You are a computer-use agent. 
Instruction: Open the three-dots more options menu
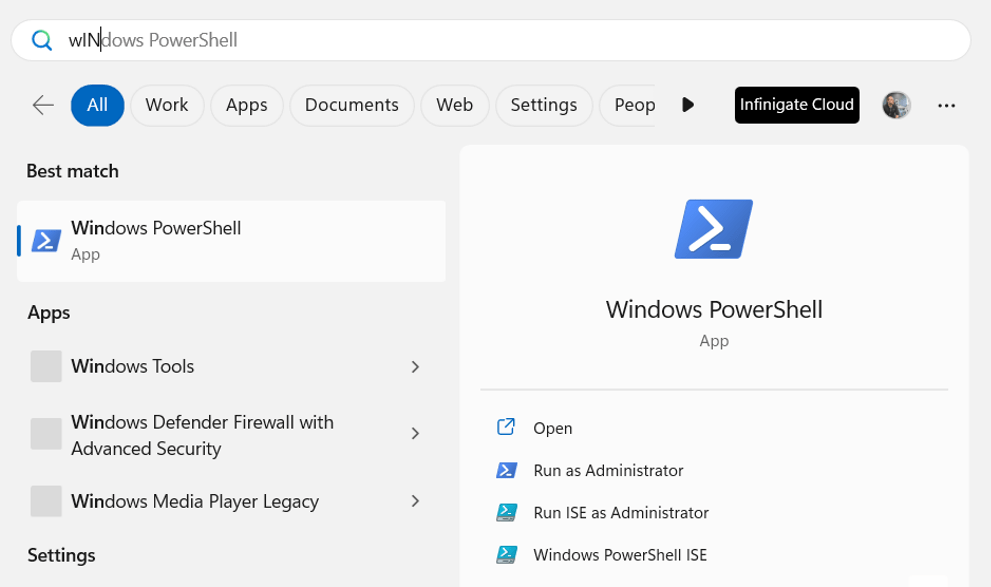tap(946, 105)
